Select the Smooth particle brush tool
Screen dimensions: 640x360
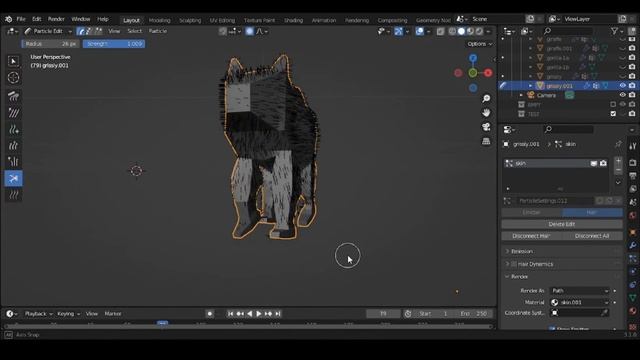pos(13,113)
